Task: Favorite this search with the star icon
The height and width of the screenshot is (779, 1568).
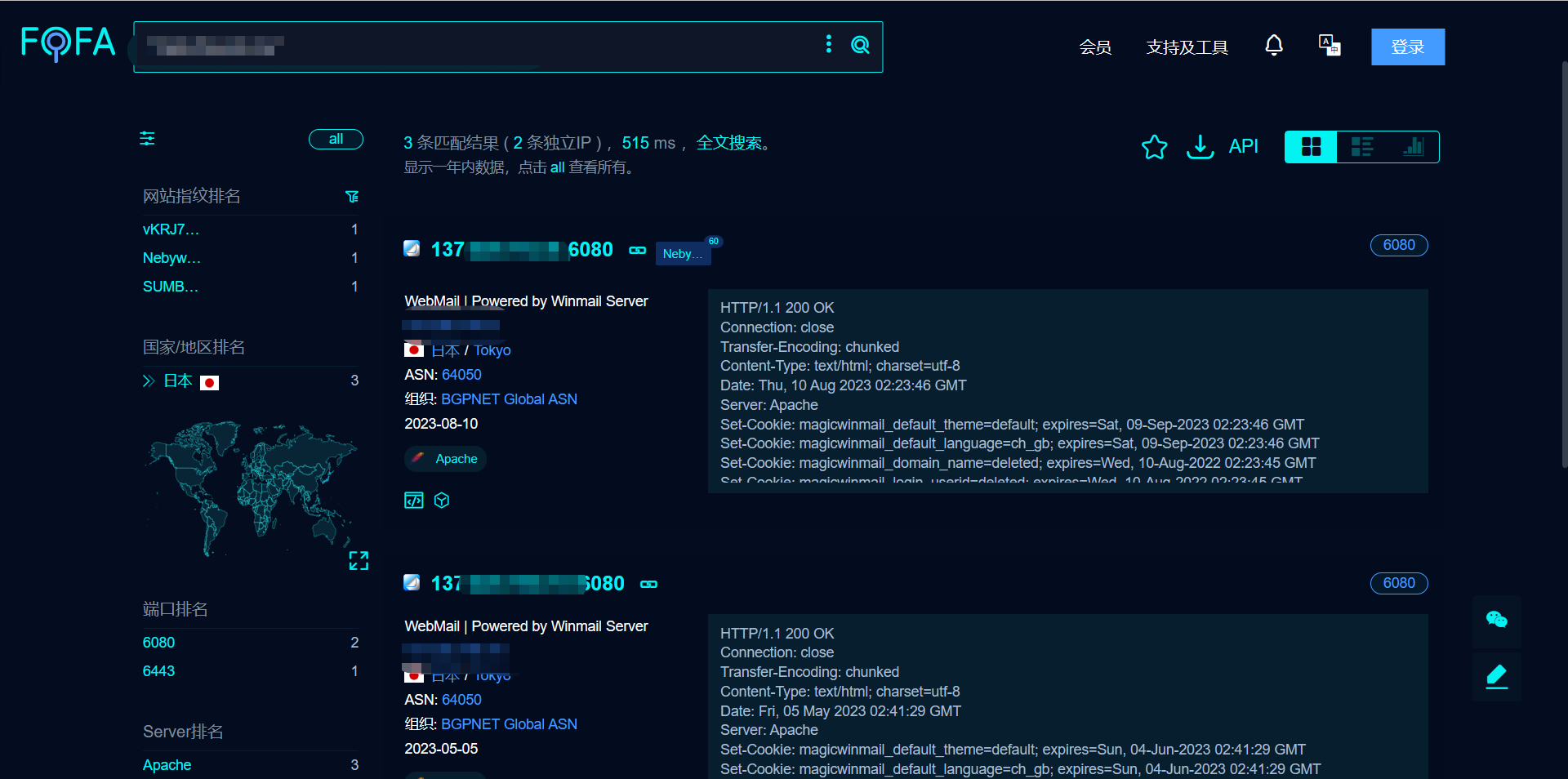Action: pyautogui.click(x=1154, y=147)
